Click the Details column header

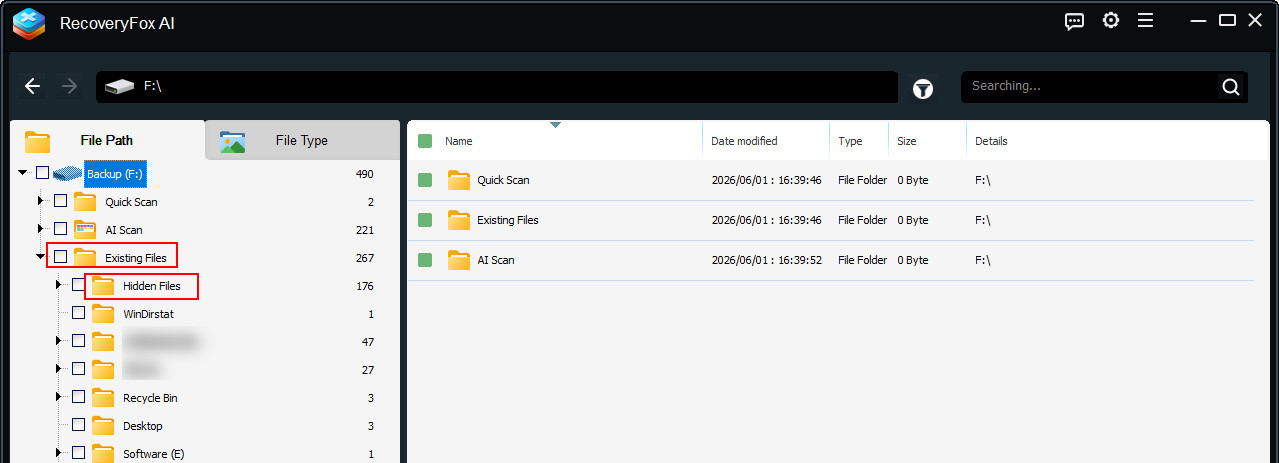pos(991,141)
